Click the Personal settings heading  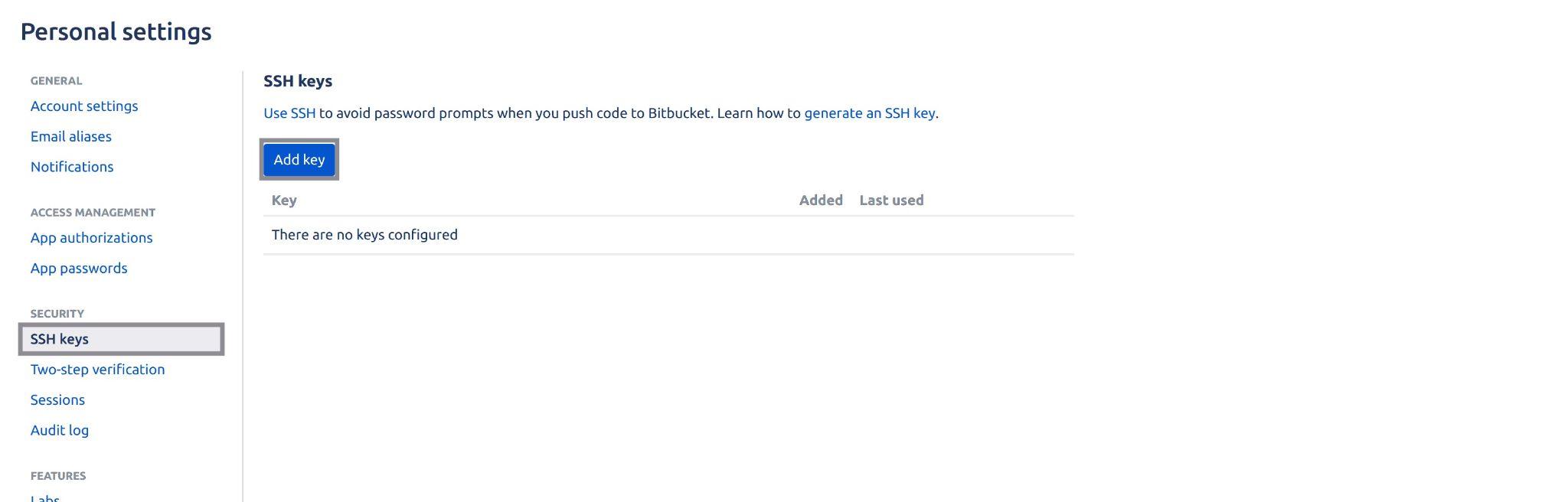116,31
